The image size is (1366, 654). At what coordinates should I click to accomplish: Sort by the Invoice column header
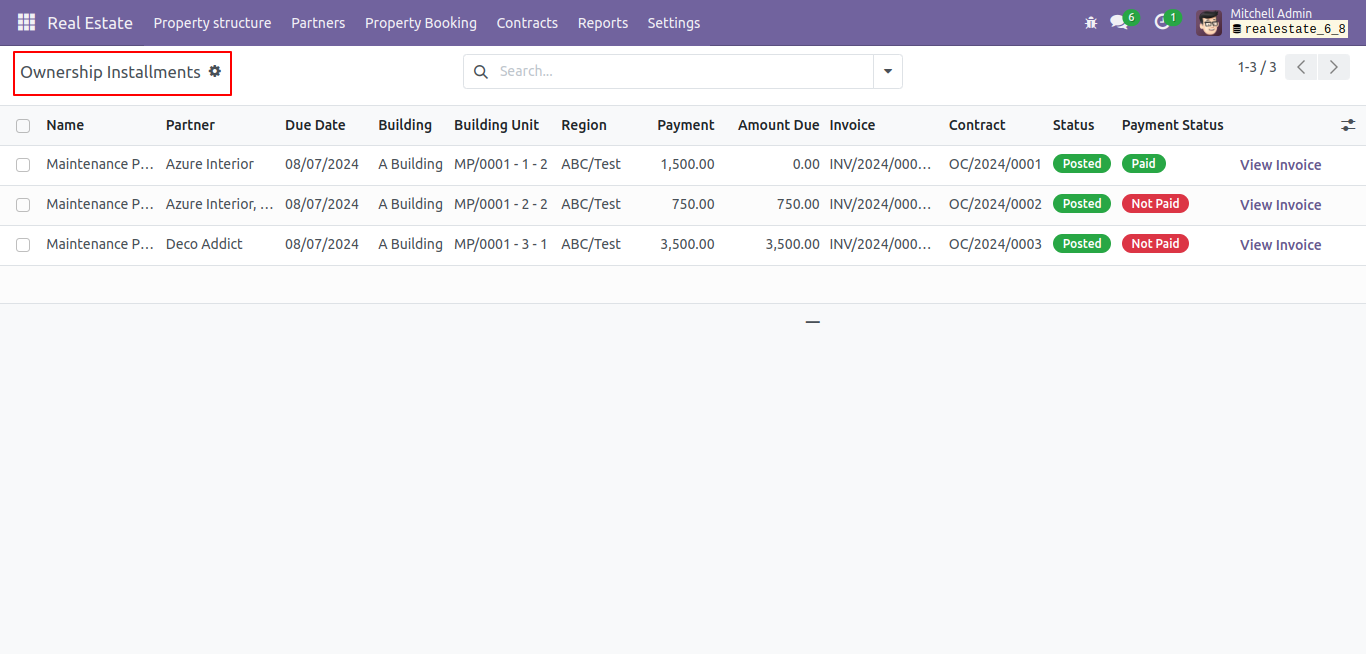pyautogui.click(x=852, y=125)
